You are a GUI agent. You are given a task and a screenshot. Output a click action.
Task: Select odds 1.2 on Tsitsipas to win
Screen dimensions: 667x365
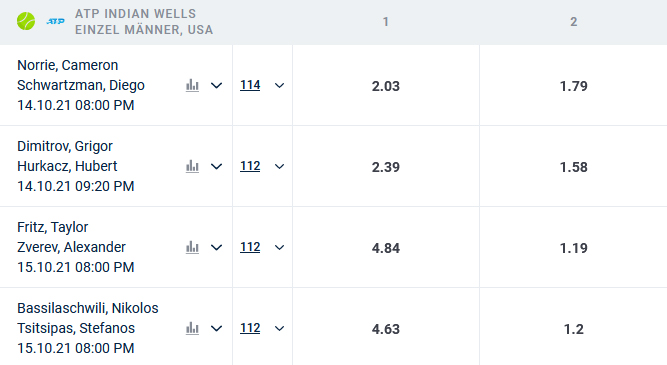tap(573, 329)
